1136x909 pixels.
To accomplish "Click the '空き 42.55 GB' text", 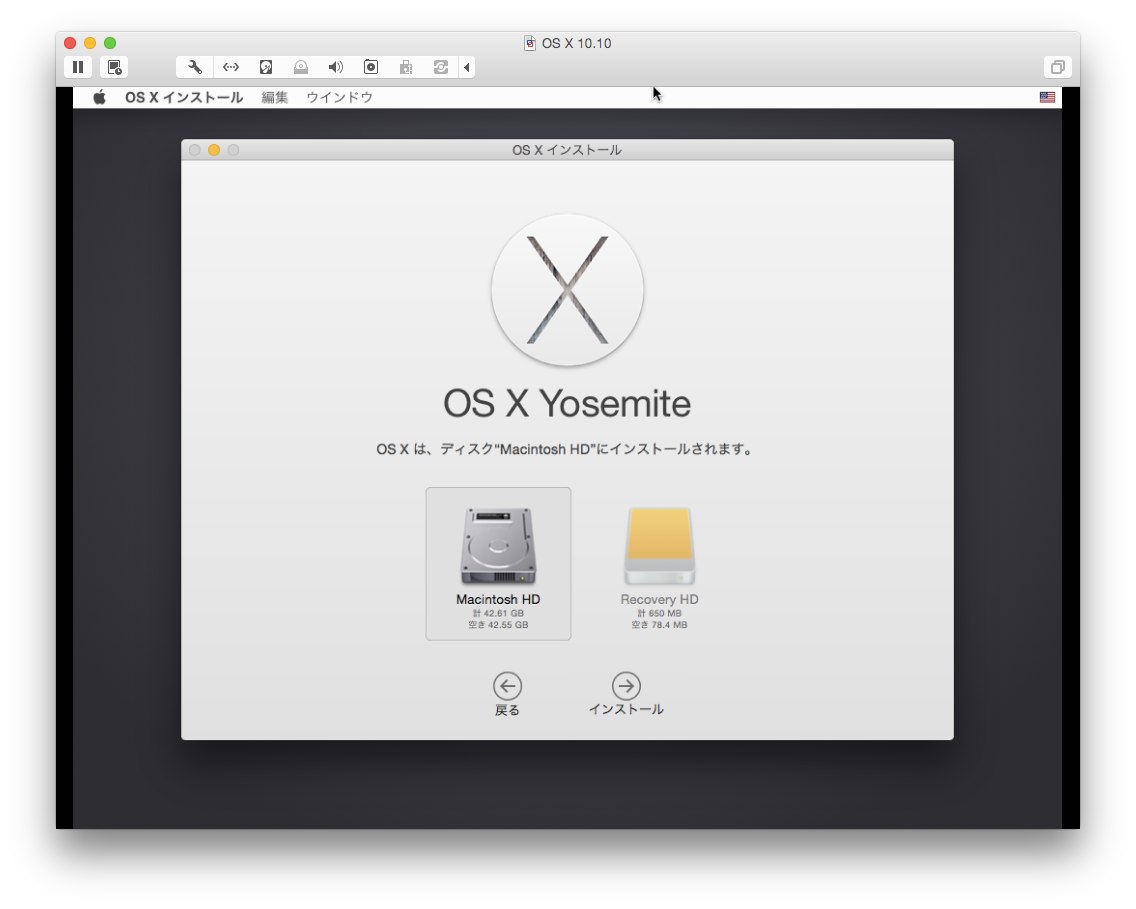I will 498,624.
